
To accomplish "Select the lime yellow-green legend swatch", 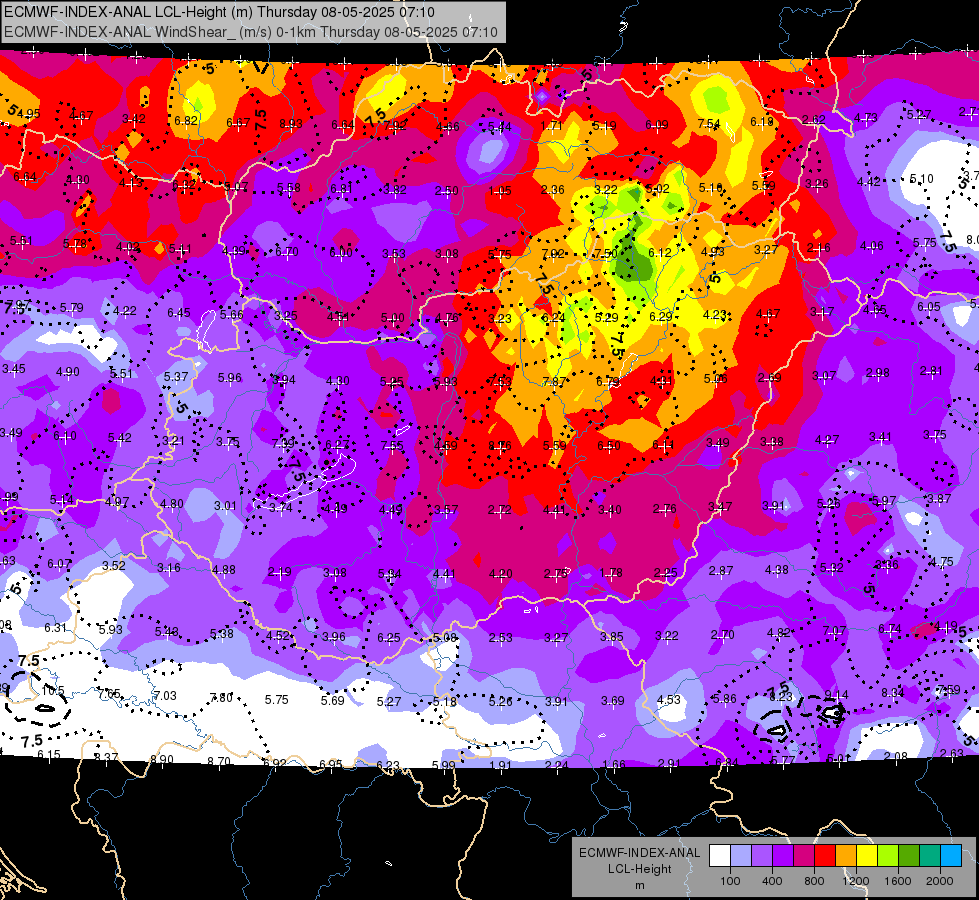I will point(888,856).
